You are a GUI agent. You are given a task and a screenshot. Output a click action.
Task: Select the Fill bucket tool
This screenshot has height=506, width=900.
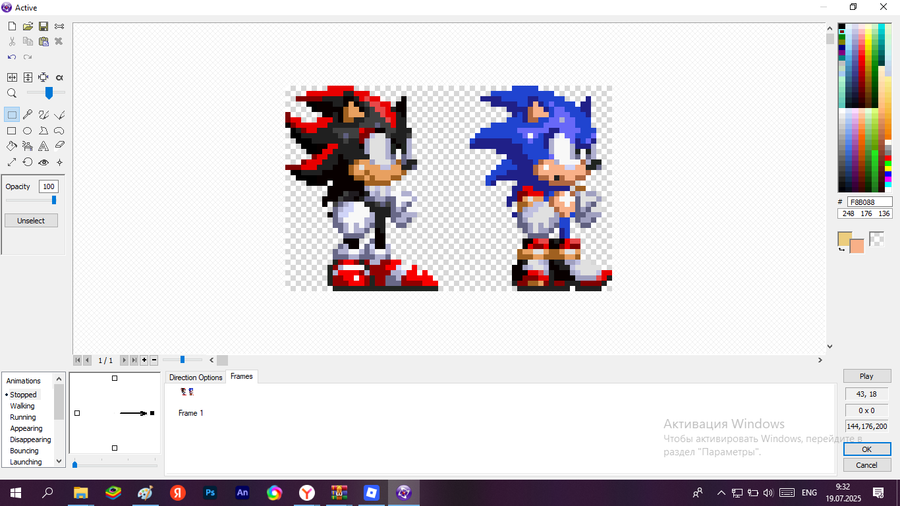tap(12, 146)
